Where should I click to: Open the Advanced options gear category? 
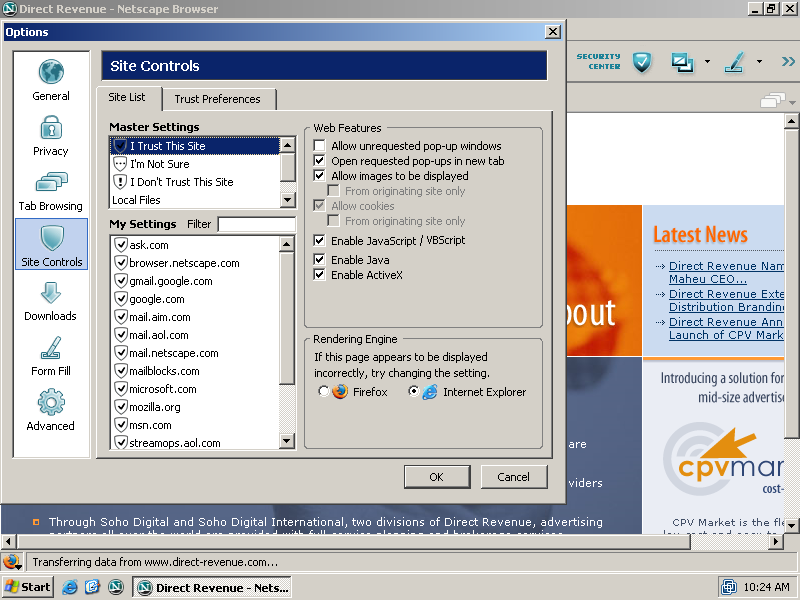(51, 410)
